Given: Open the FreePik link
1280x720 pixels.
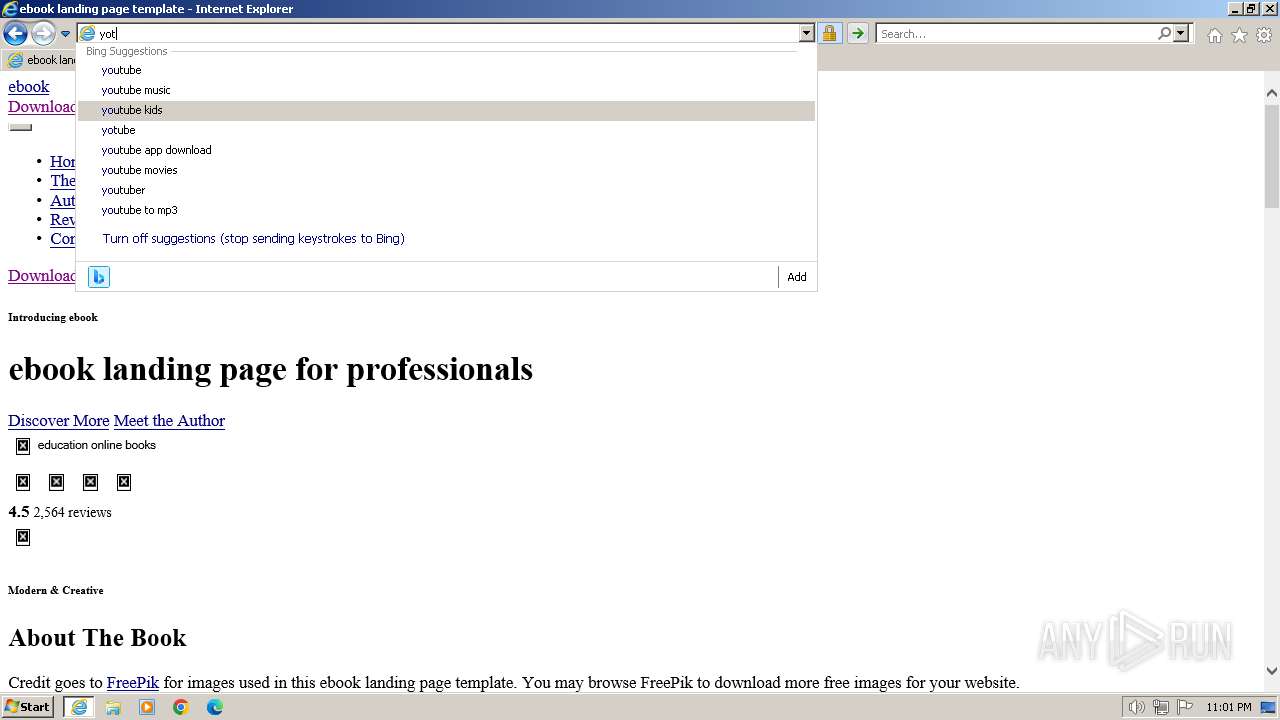Looking at the screenshot, I should pos(133,683).
